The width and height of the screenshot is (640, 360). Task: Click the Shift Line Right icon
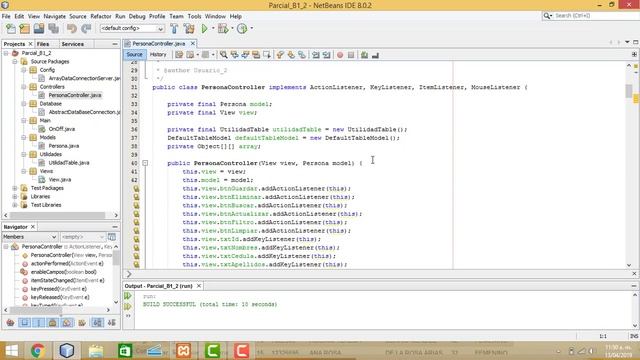click(x=327, y=55)
